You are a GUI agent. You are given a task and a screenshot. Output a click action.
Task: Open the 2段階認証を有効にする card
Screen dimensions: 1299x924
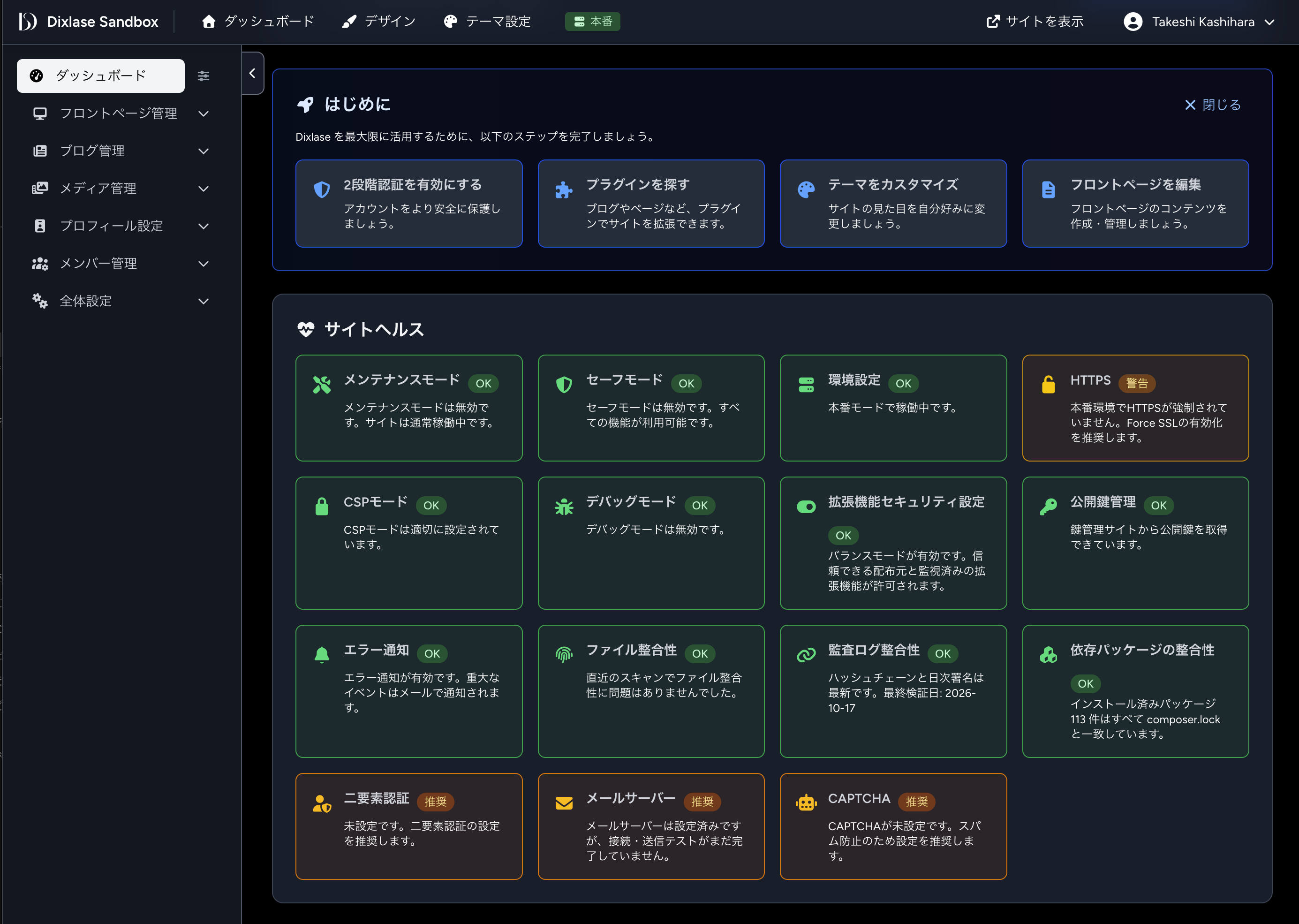pyautogui.click(x=409, y=204)
